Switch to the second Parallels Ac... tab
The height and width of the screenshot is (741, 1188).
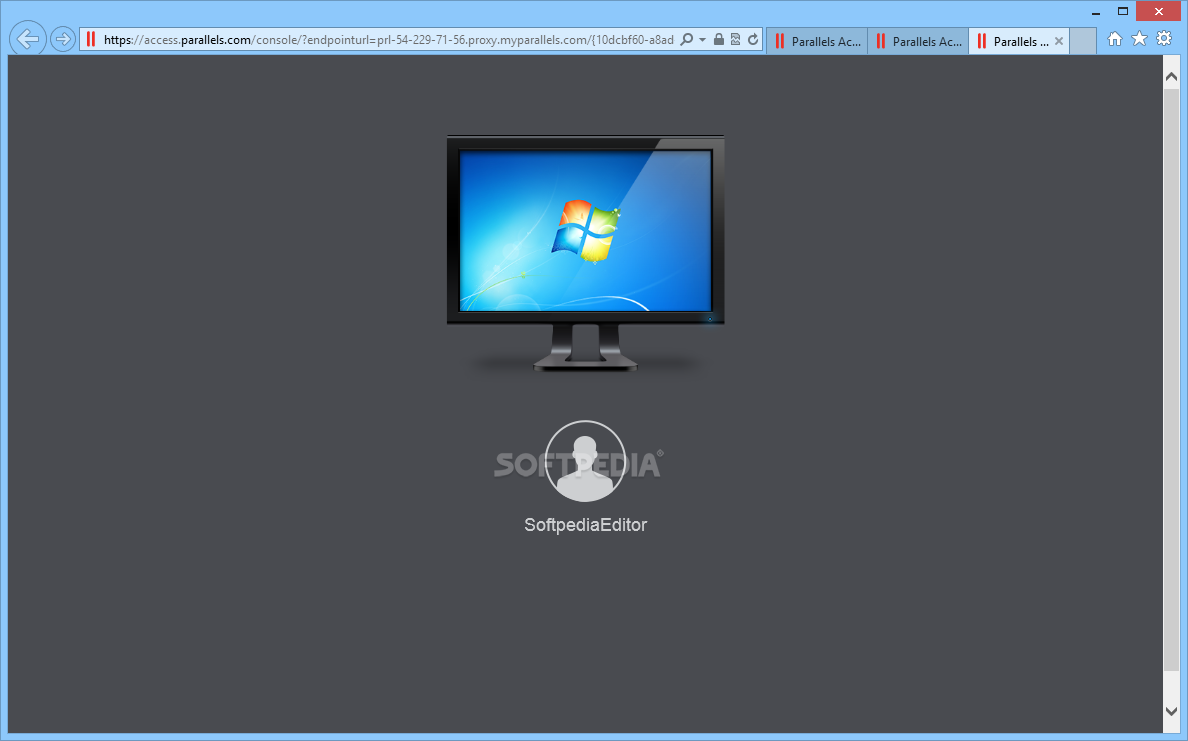[918, 42]
